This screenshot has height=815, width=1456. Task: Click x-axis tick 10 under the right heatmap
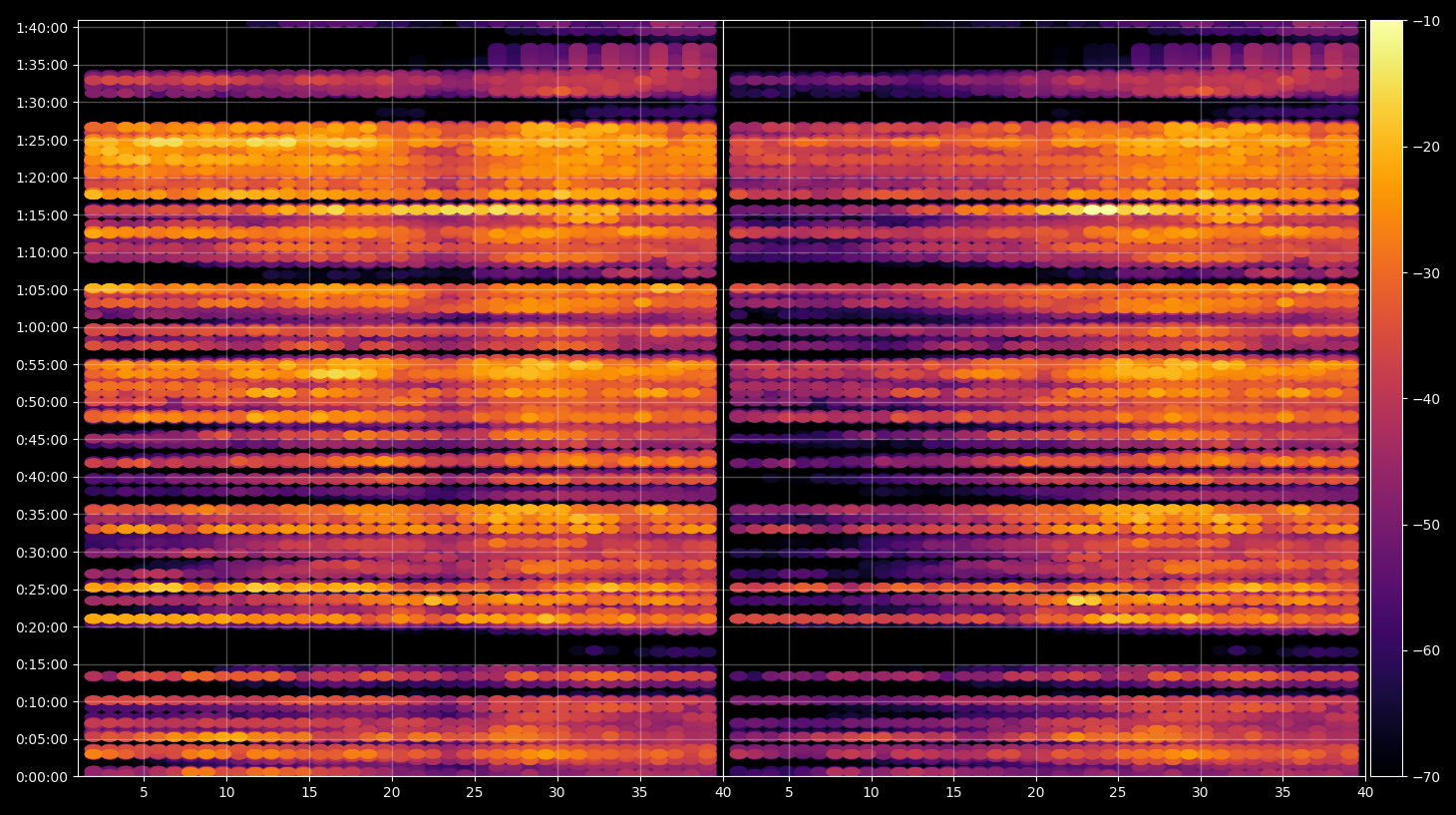871,793
